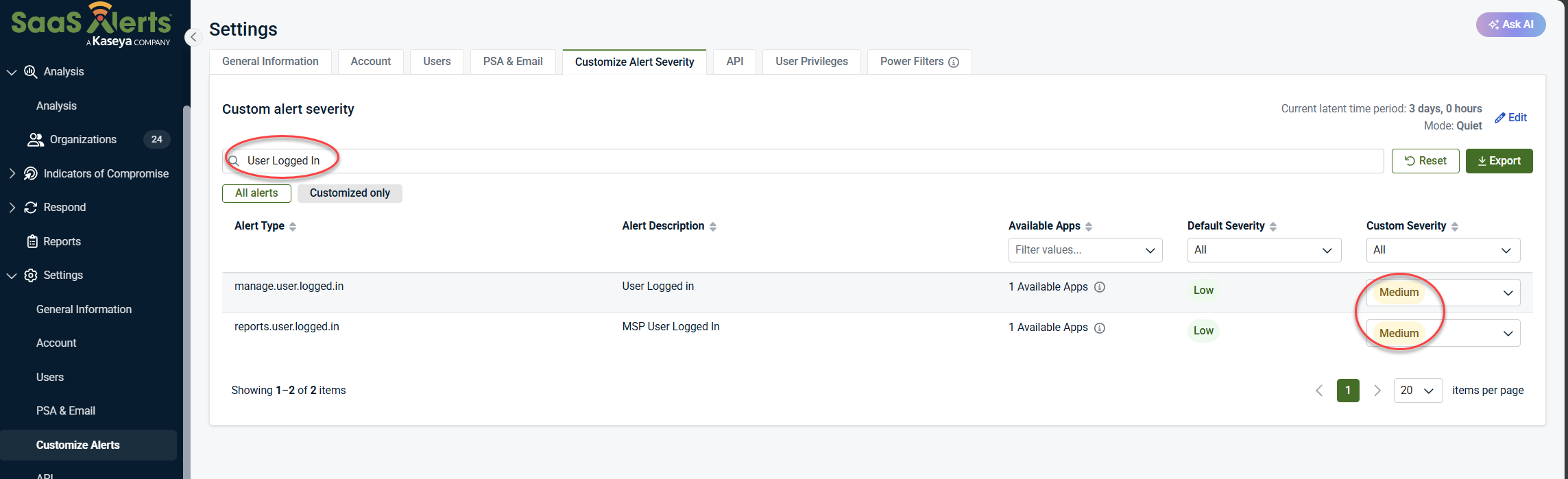Click the Power Filters info icon
1568x479 pixels.
click(x=953, y=62)
